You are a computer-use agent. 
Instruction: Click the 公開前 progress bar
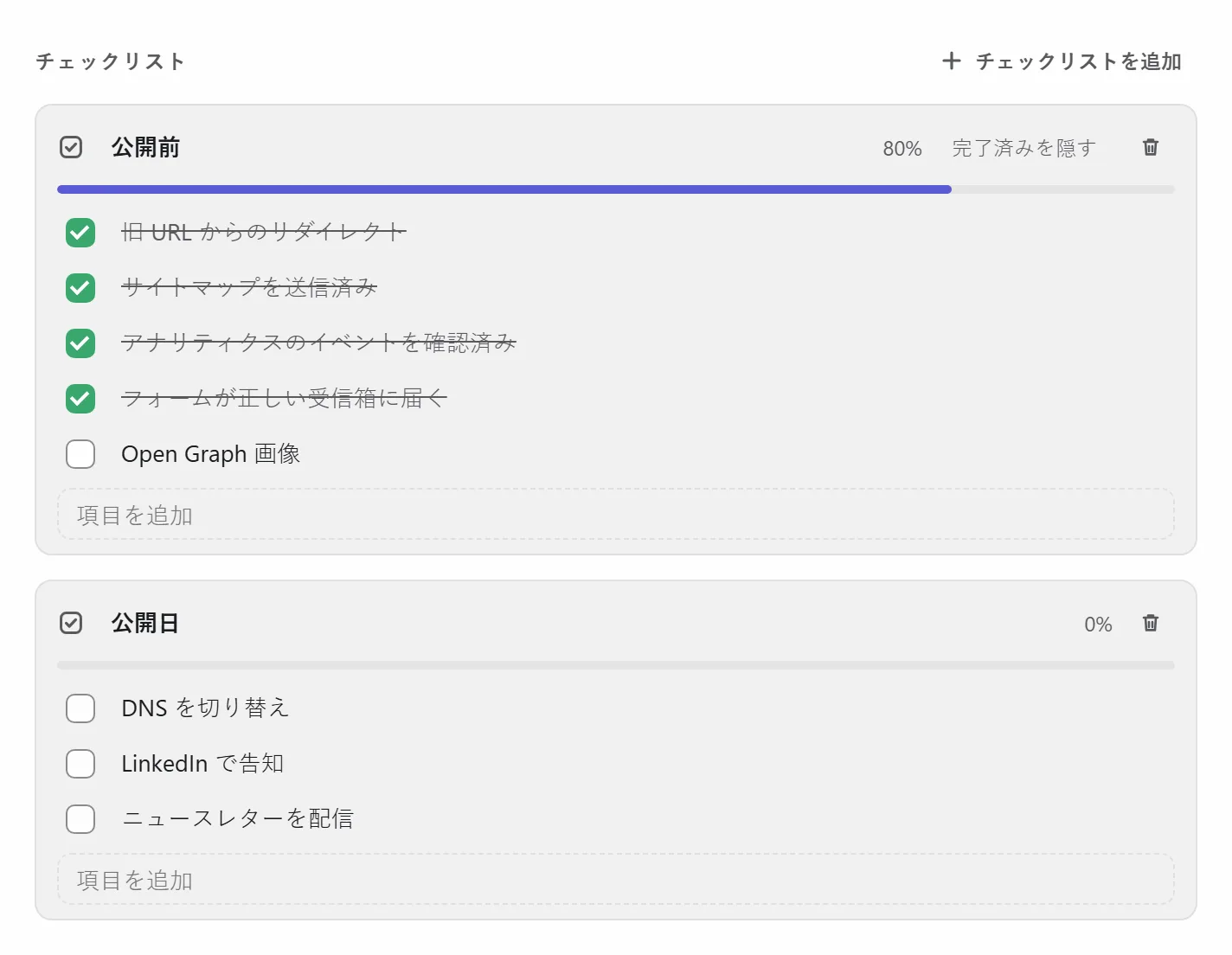616,189
